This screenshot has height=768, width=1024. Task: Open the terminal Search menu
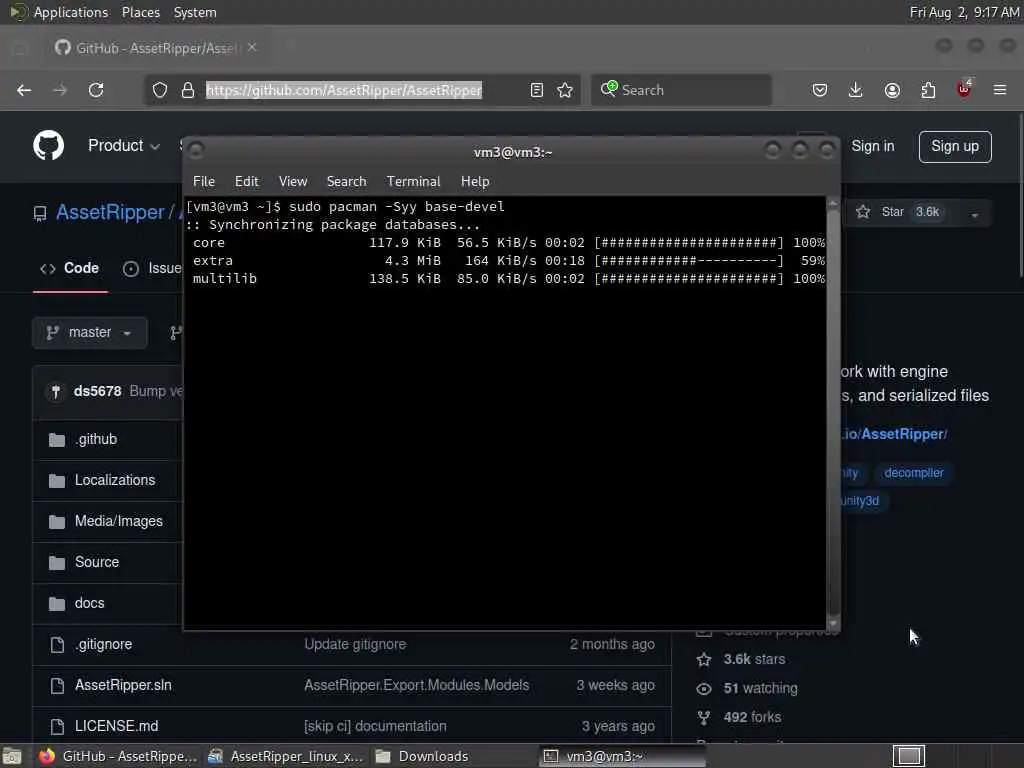pos(346,182)
